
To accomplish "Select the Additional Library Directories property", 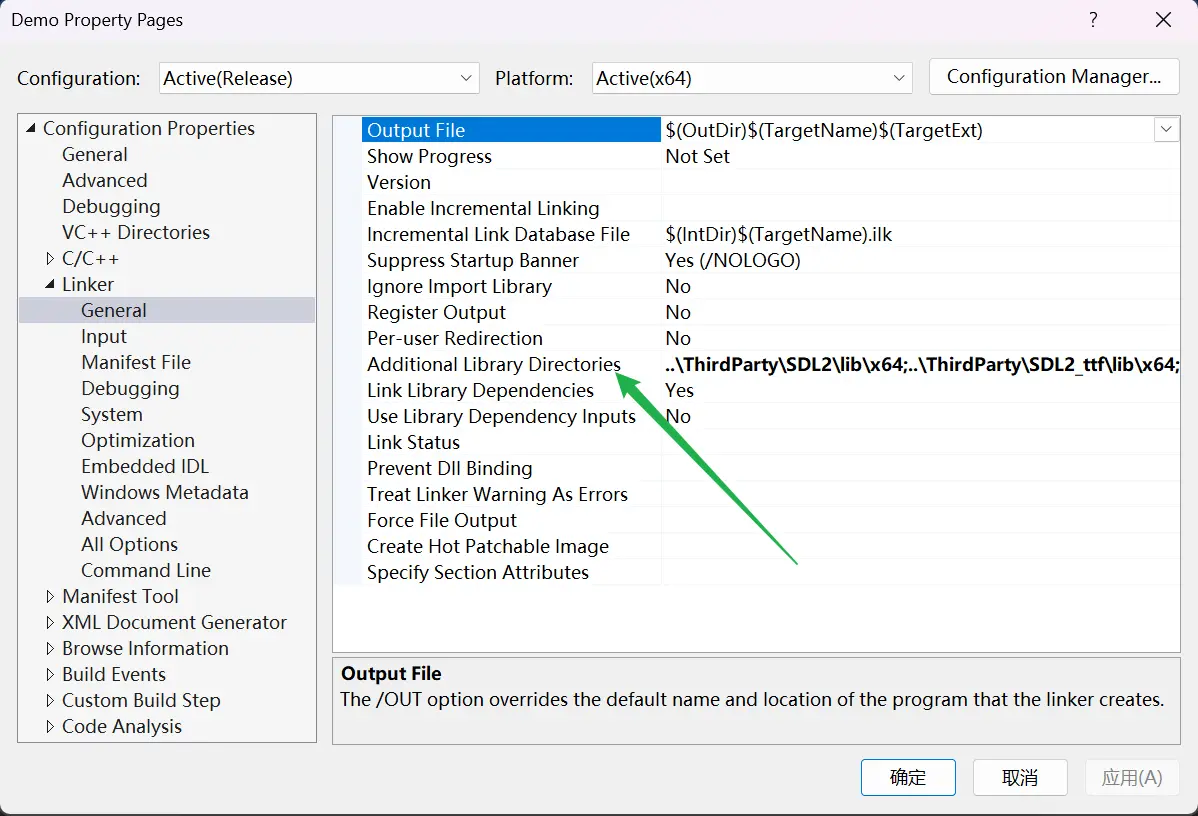I will [x=493, y=364].
